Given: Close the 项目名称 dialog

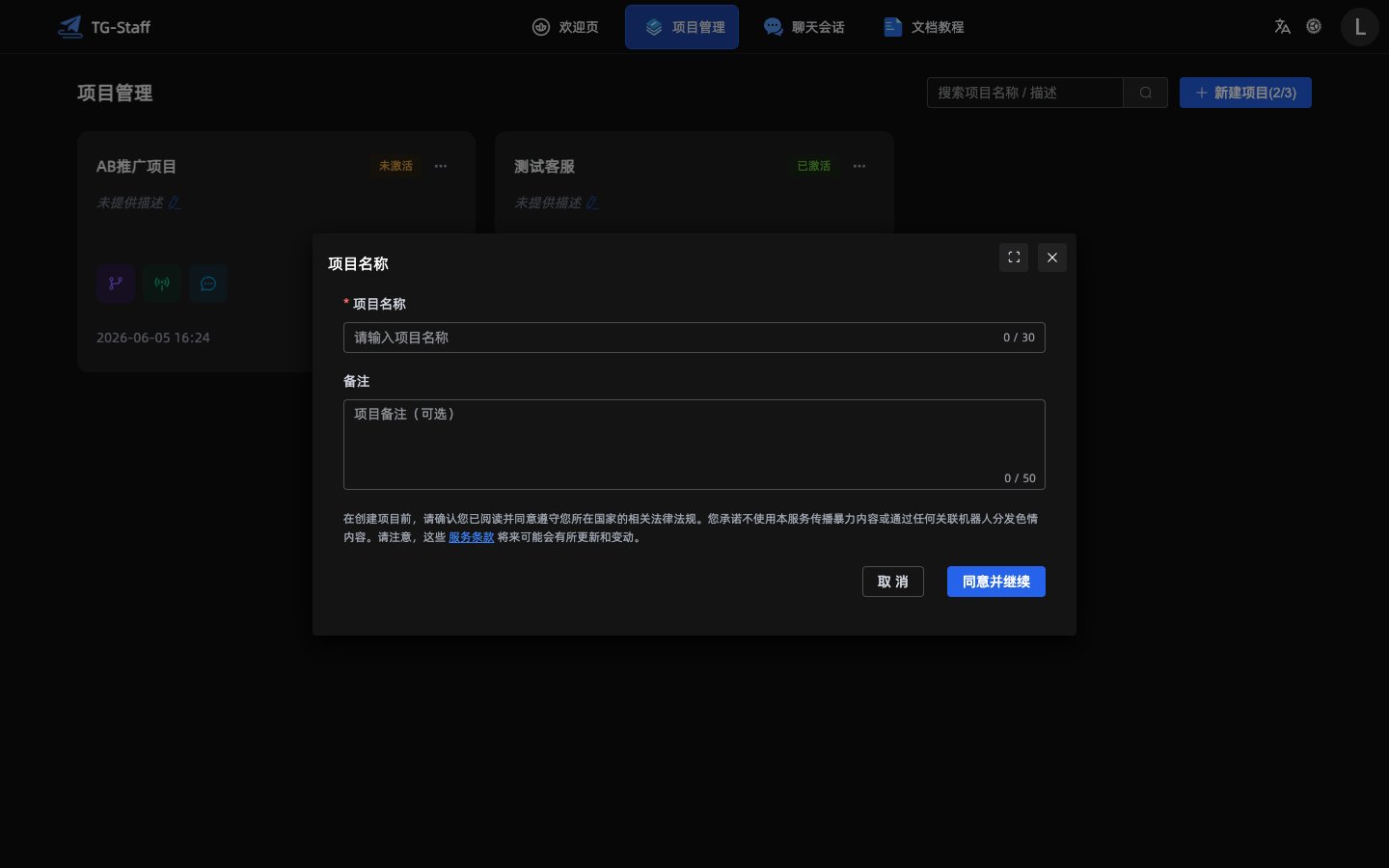Looking at the screenshot, I should click(1052, 258).
